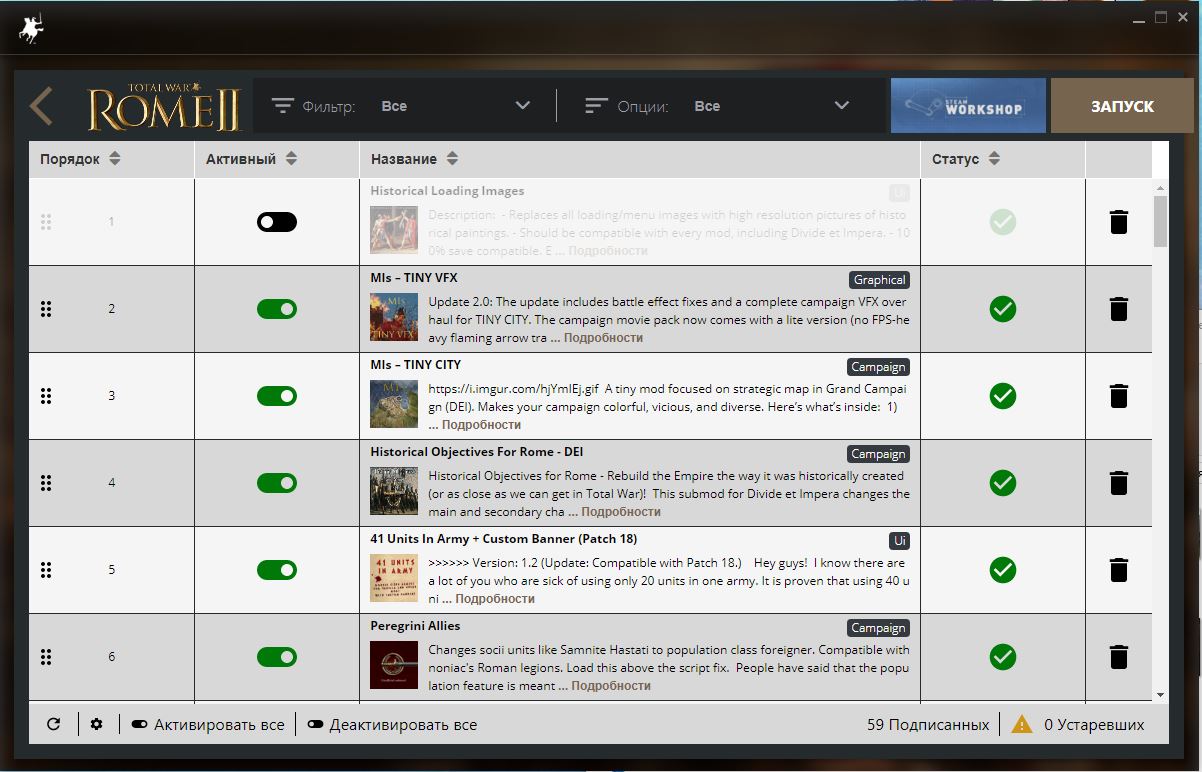Sort list by Название column header
The width and height of the screenshot is (1202, 772).
click(x=414, y=159)
